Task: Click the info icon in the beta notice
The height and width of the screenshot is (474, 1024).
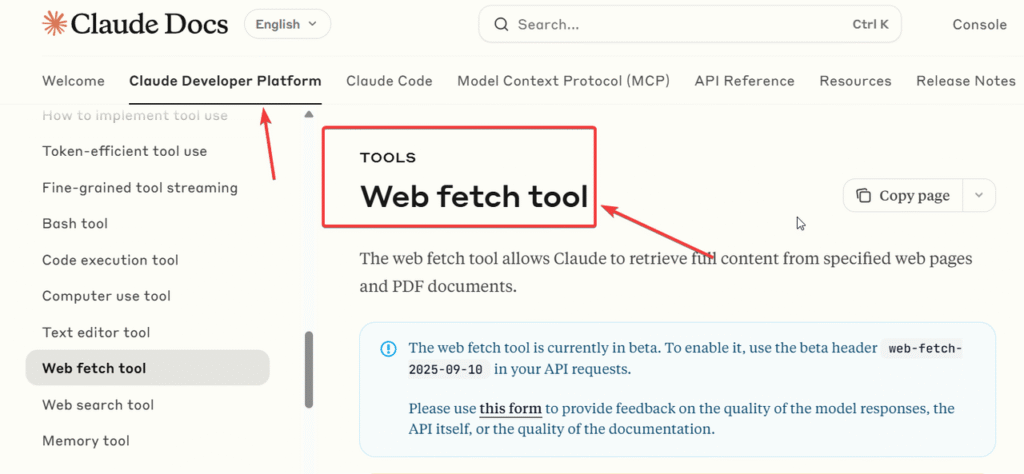Action: [x=388, y=349]
